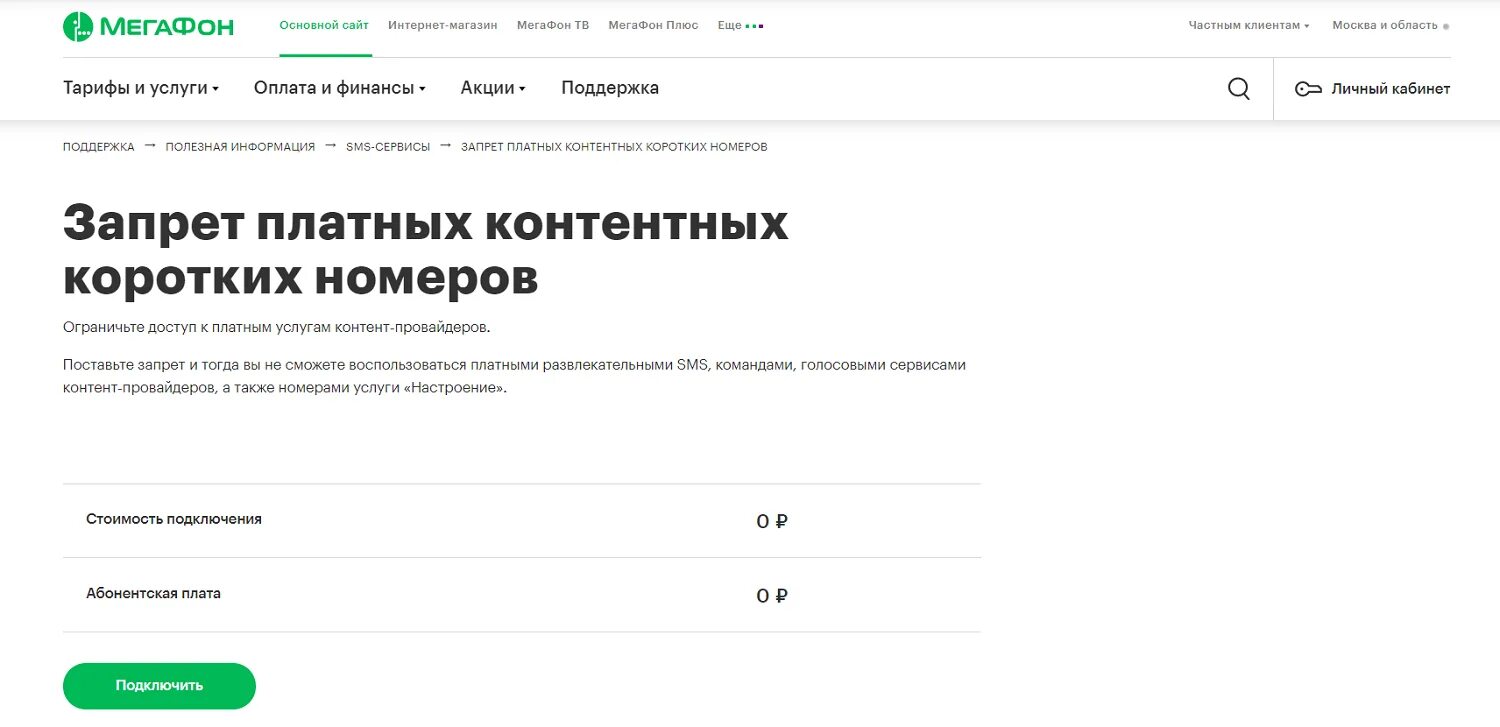Open МегаФон ТВ tab
Screen dimensions: 1500x727
click(553, 25)
